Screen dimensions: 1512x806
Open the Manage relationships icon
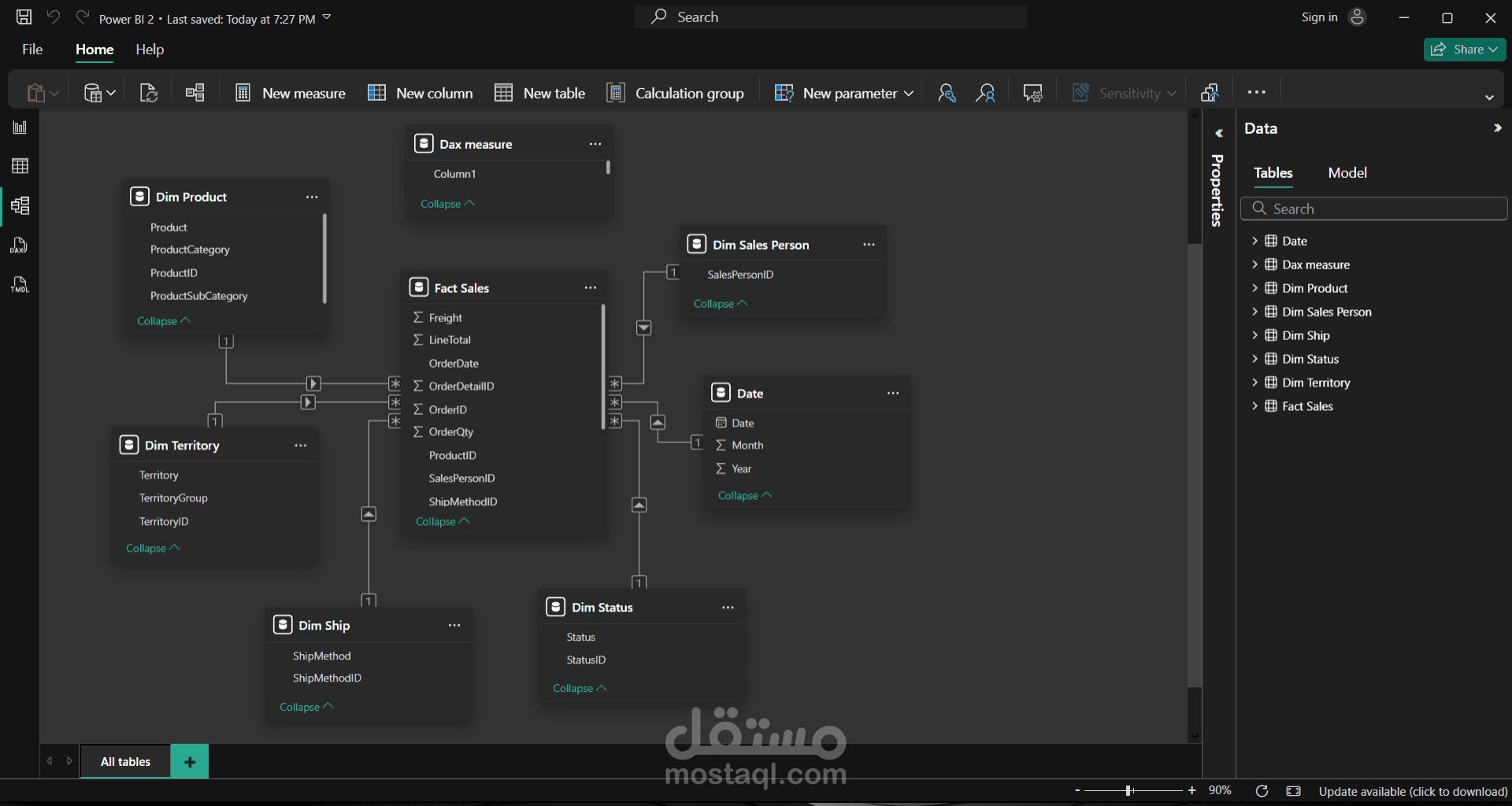tap(195, 93)
